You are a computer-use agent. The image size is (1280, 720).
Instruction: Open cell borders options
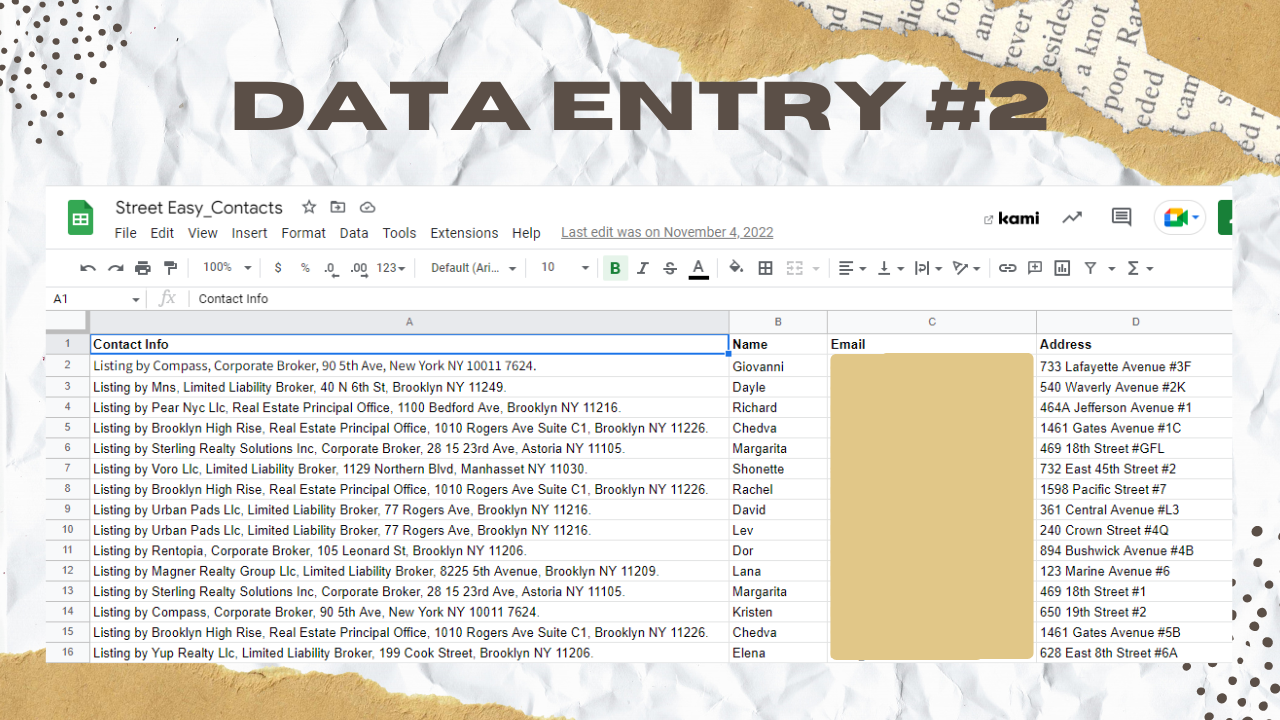tap(766, 268)
